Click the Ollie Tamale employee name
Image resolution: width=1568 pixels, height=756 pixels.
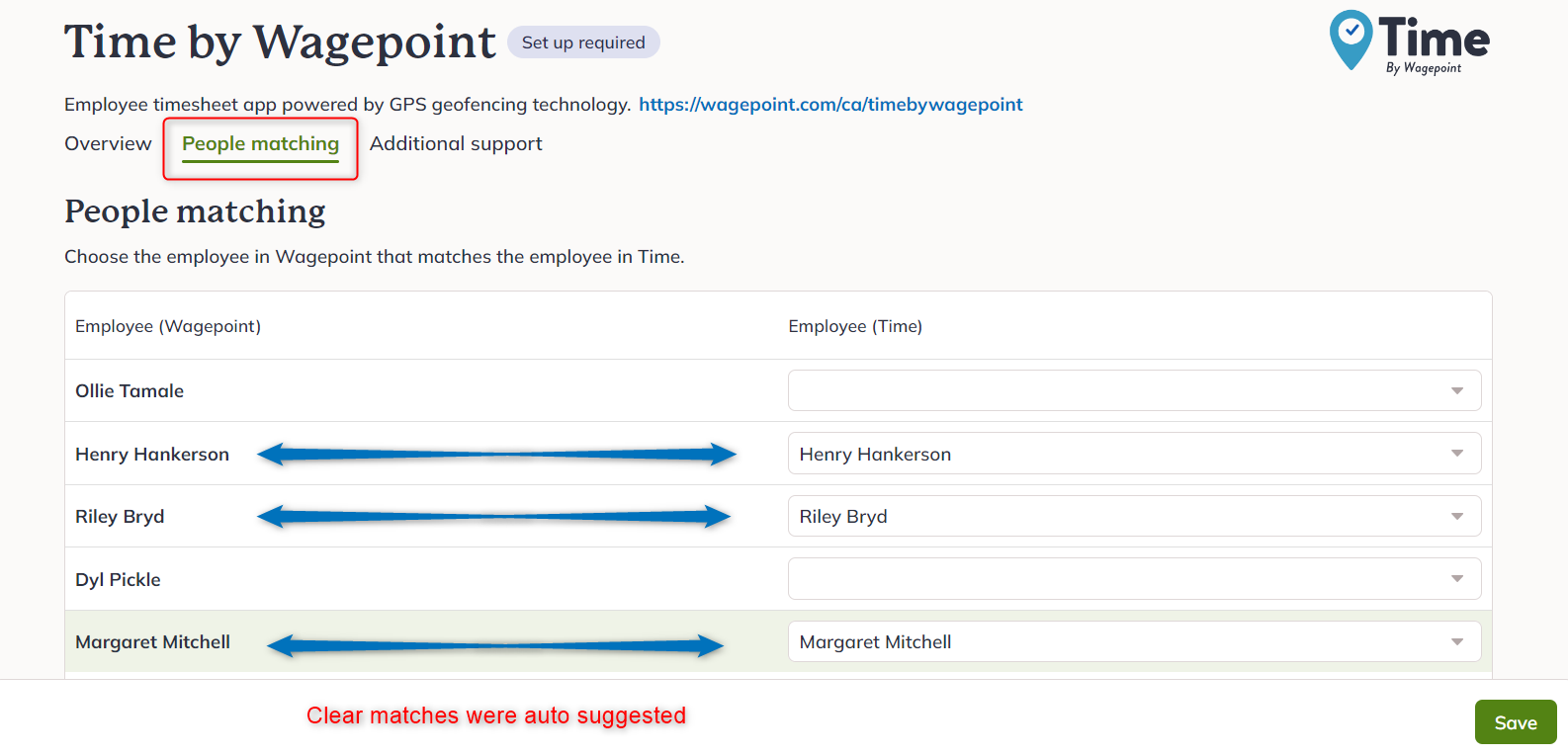click(130, 391)
